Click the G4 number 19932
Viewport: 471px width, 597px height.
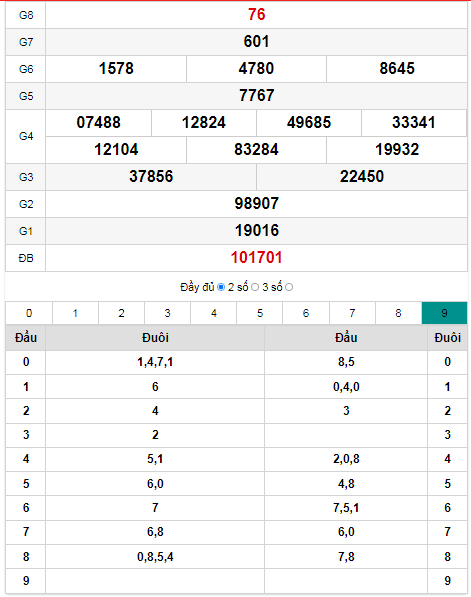(397, 150)
